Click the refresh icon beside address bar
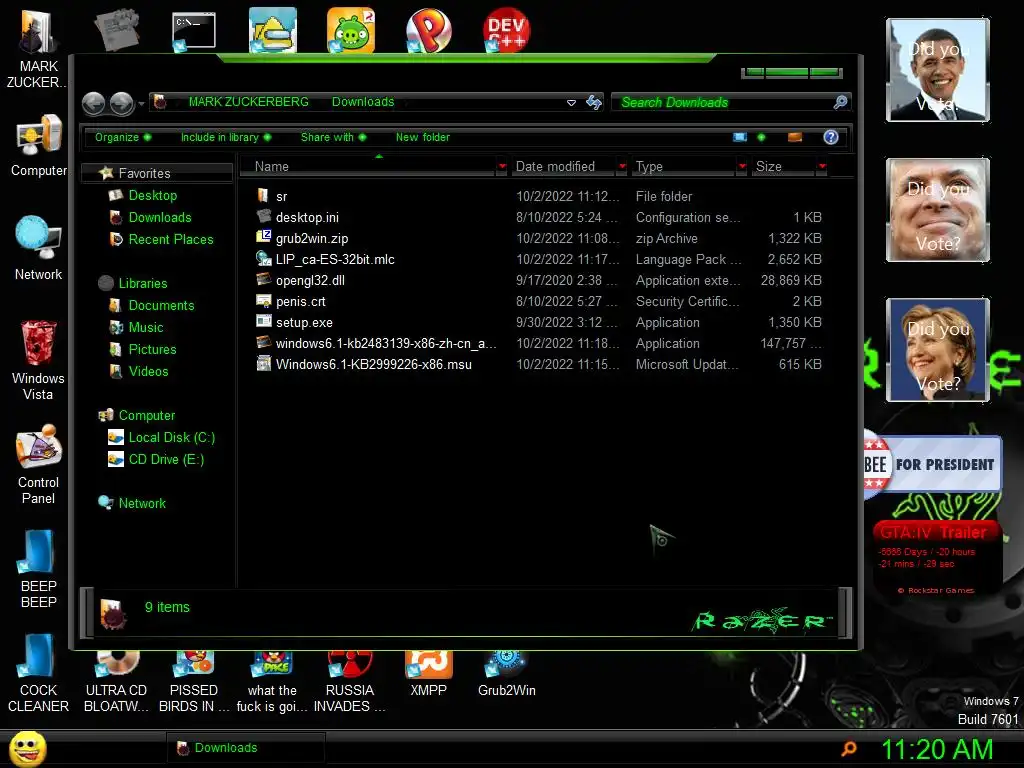The height and width of the screenshot is (768, 1024). [x=594, y=103]
